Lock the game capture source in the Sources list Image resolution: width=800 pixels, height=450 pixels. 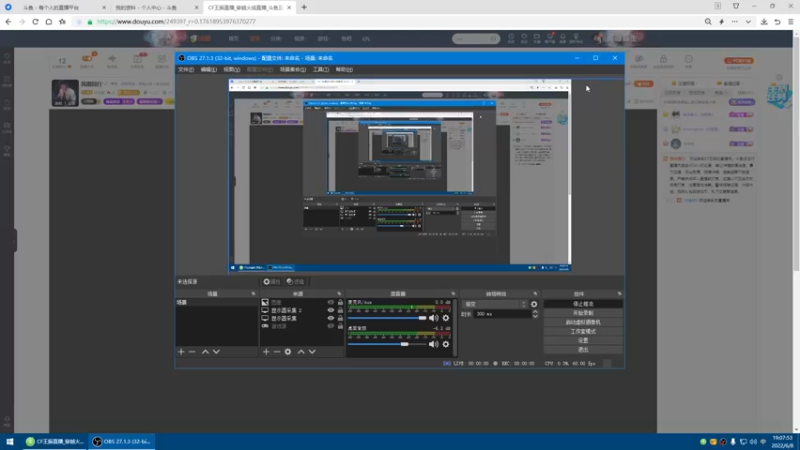340,326
